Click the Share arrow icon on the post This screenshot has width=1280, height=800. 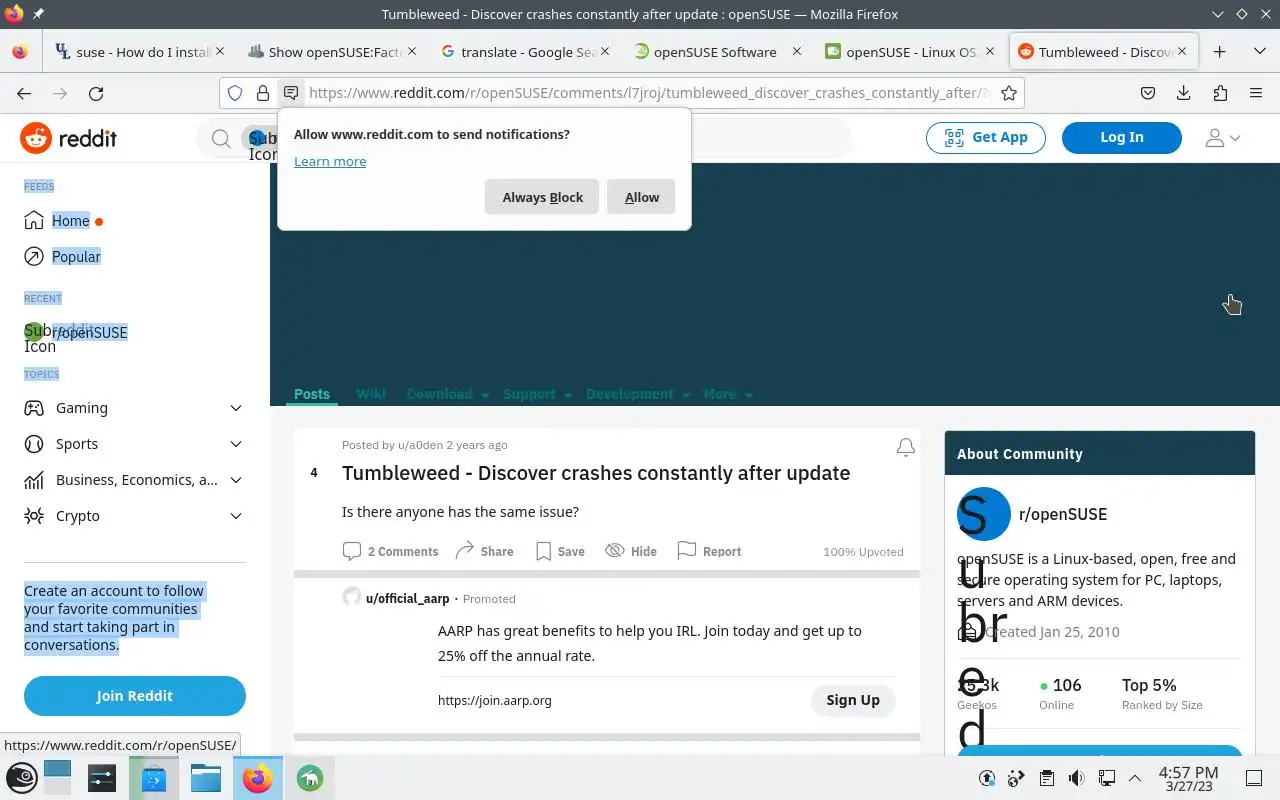(x=464, y=550)
